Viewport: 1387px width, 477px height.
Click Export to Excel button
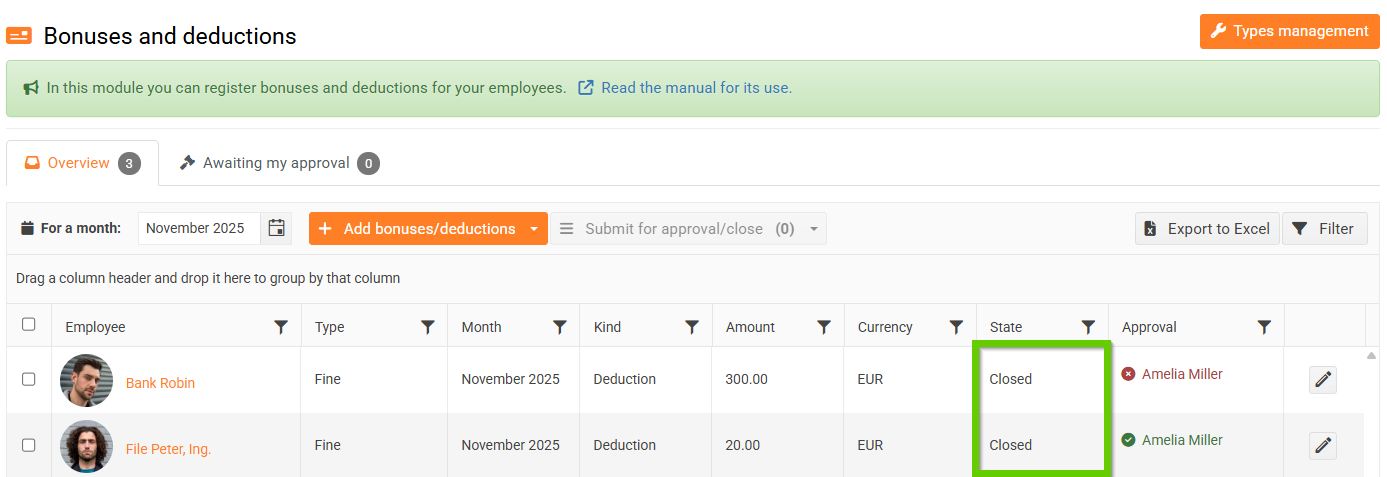[1207, 229]
